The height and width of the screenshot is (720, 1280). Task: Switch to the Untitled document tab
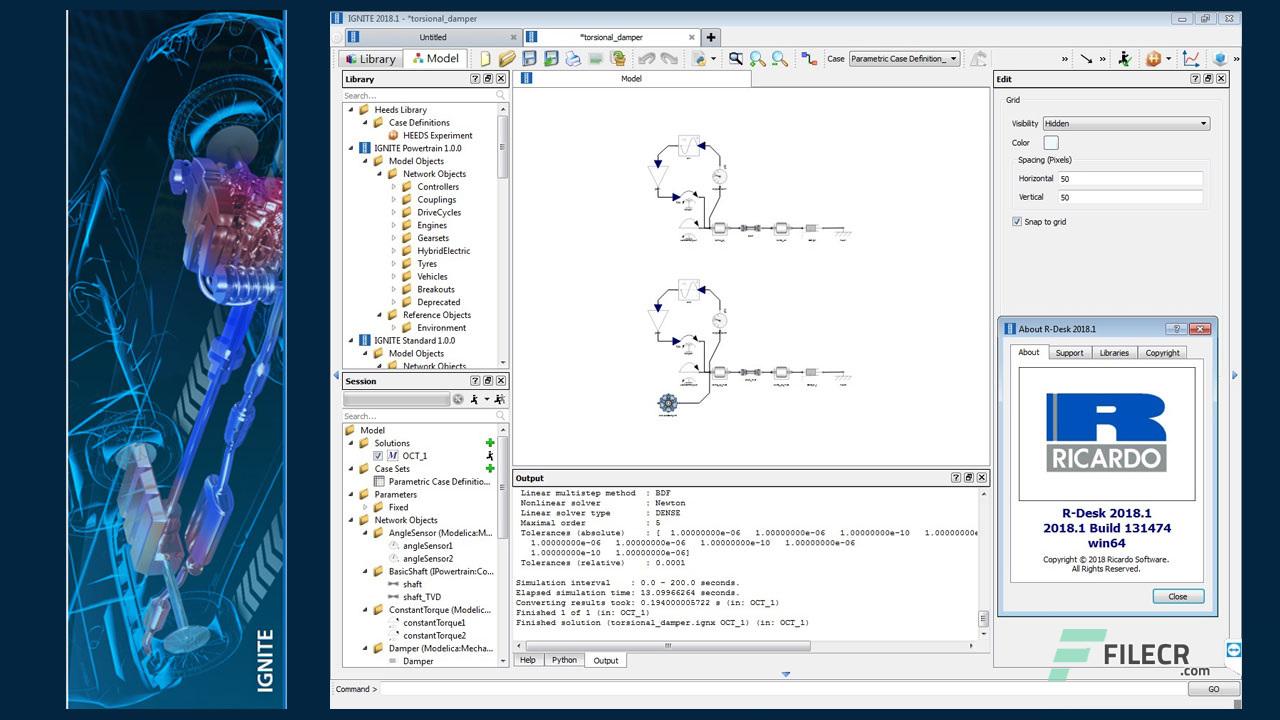coord(433,37)
